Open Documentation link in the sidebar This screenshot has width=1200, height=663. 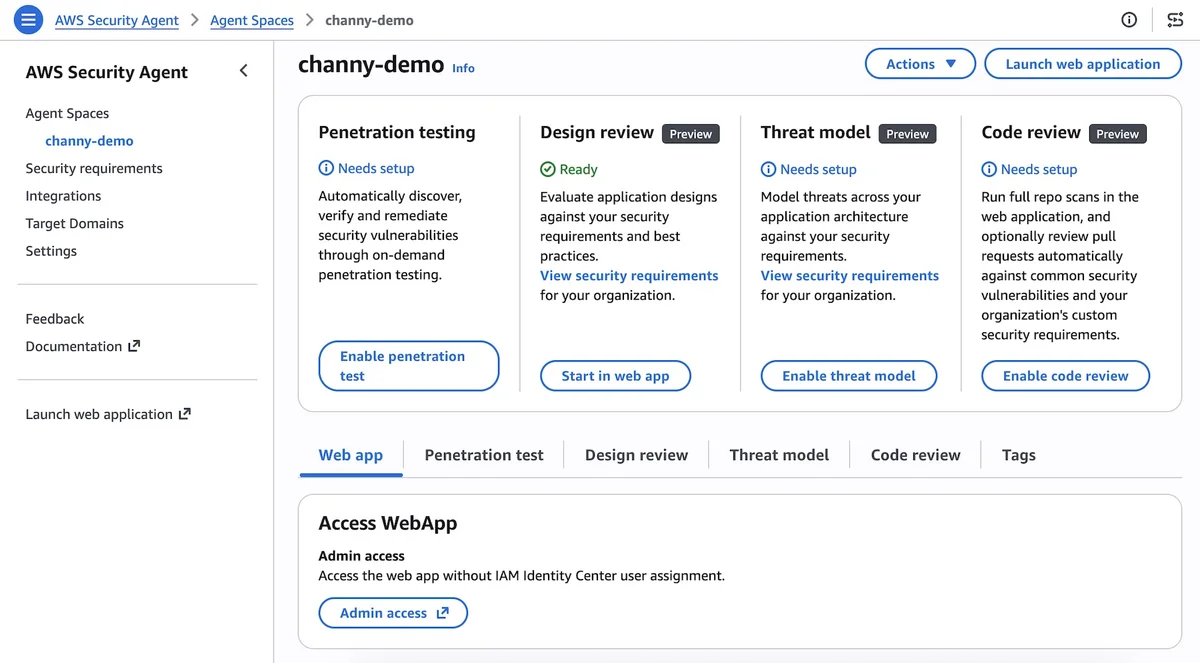(83, 346)
